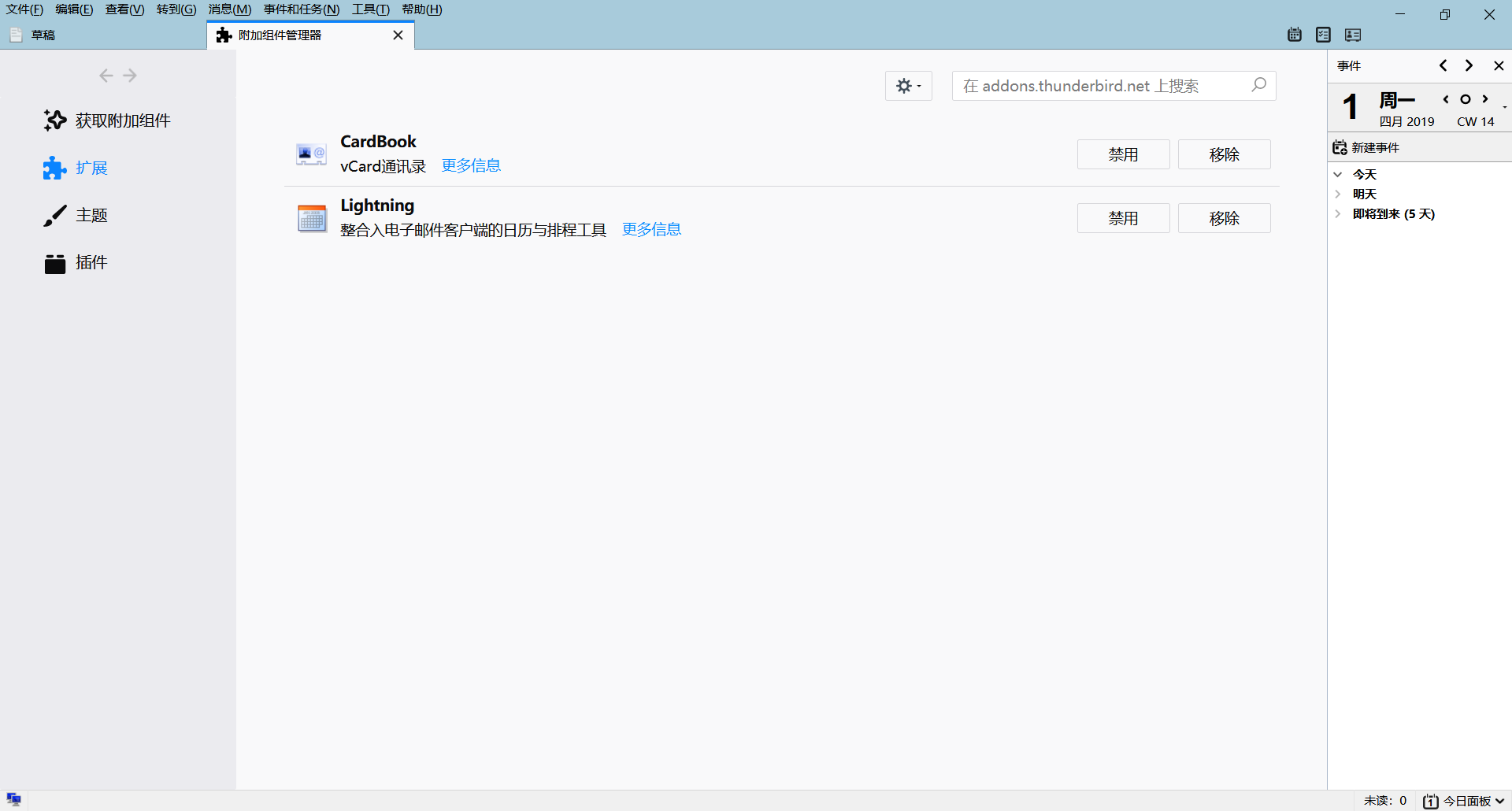Jump to today circle button

coord(1466,99)
